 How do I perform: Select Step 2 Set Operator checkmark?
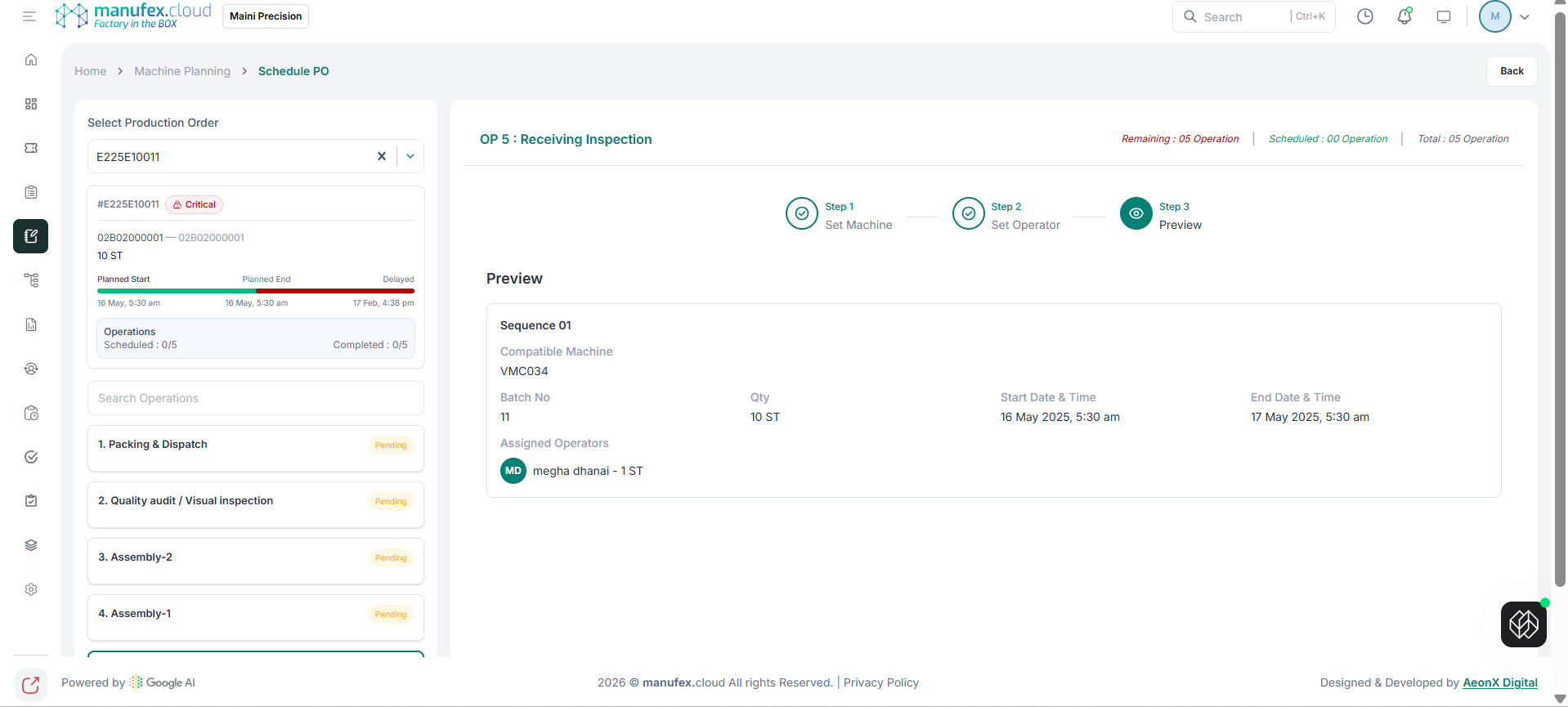(x=968, y=214)
